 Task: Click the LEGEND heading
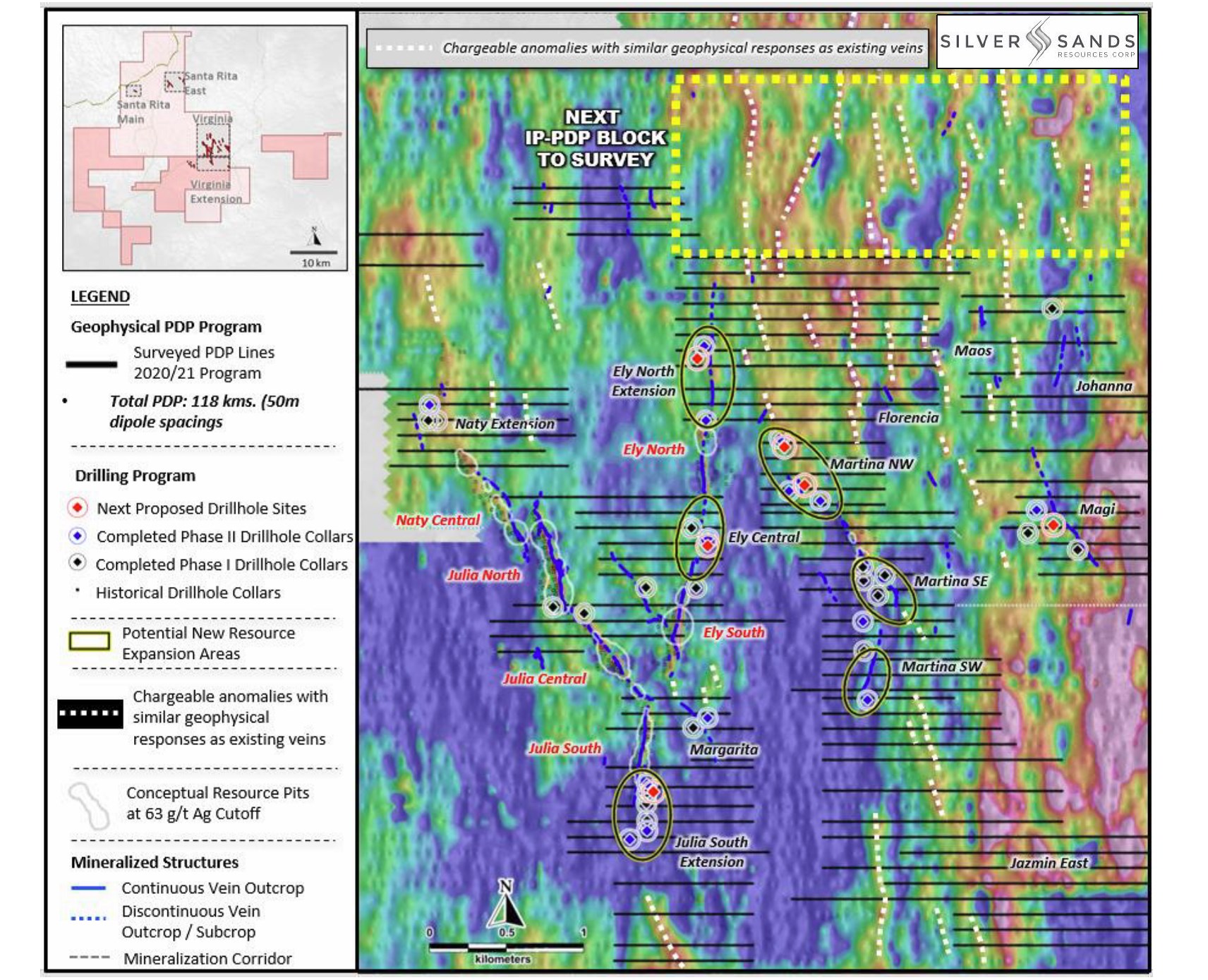[100, 296]
